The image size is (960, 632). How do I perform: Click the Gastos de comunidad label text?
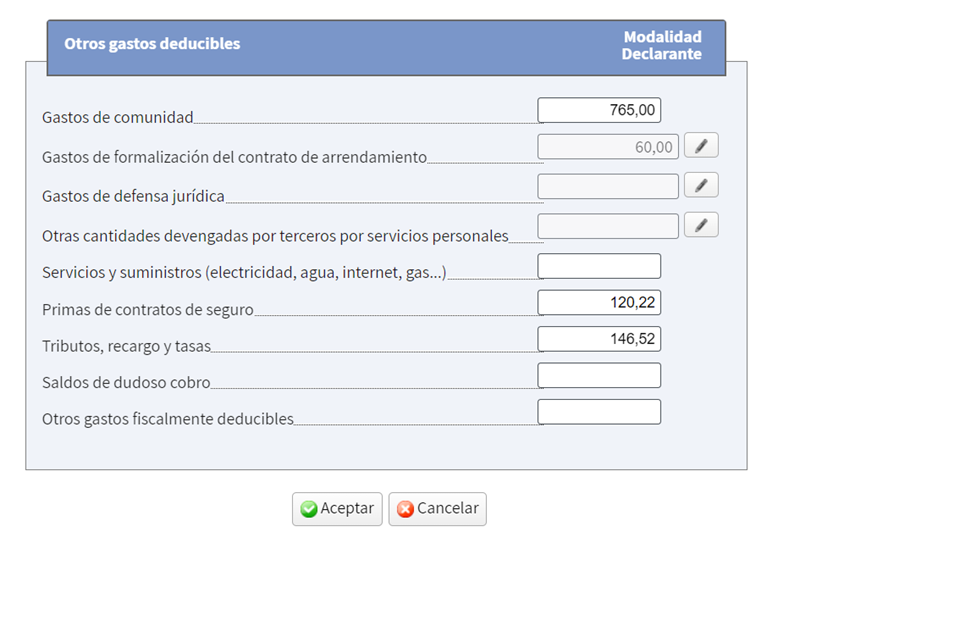117,117
